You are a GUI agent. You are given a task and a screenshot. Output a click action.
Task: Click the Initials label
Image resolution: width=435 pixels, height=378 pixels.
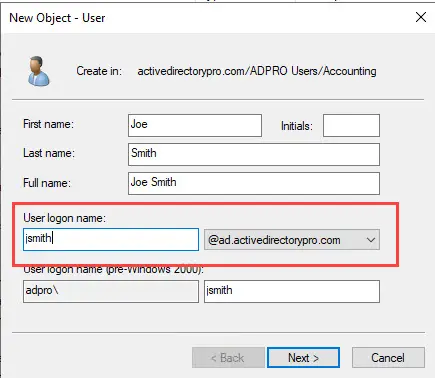(x=297, y=126)
